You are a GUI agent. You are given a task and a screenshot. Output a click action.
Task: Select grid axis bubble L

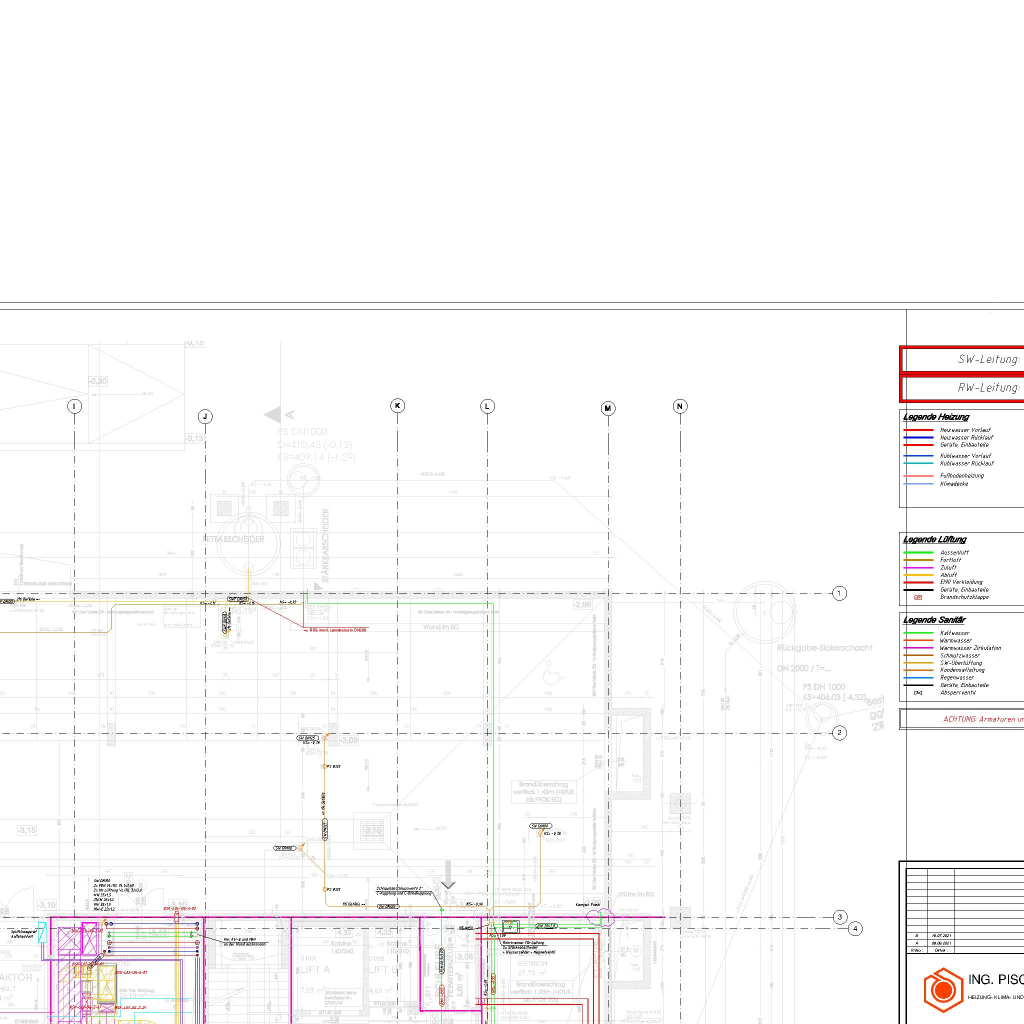(487, 406)
